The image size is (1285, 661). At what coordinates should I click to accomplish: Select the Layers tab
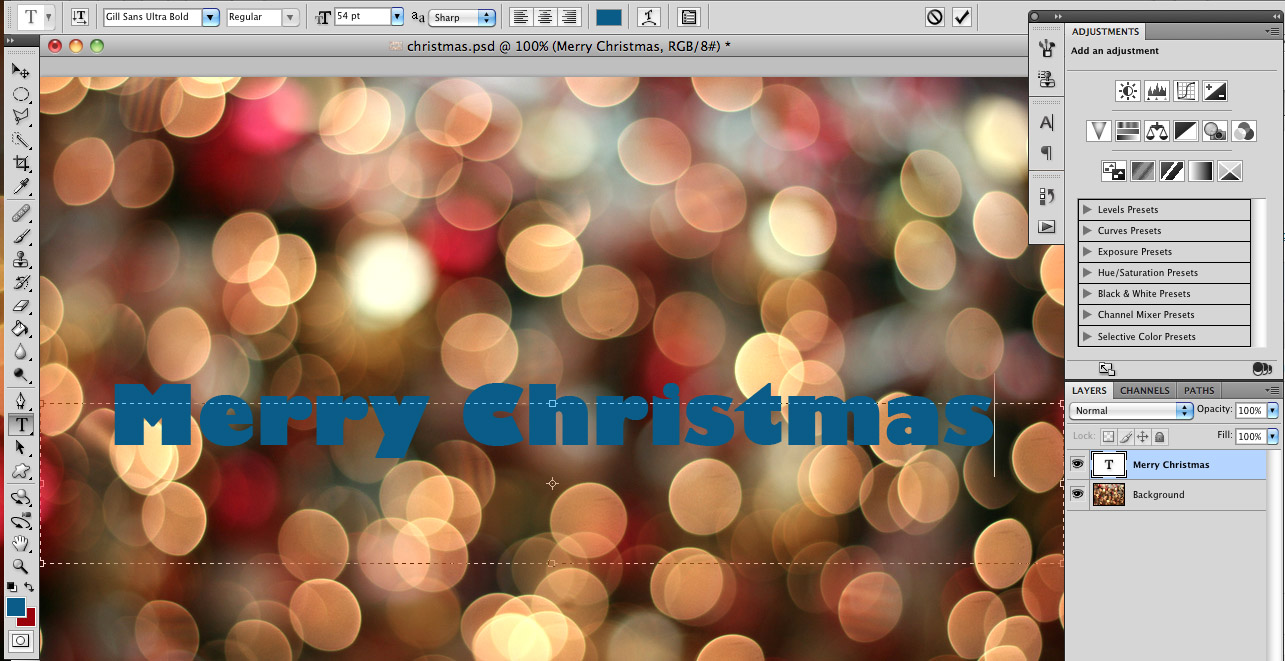click(1089, 391)
